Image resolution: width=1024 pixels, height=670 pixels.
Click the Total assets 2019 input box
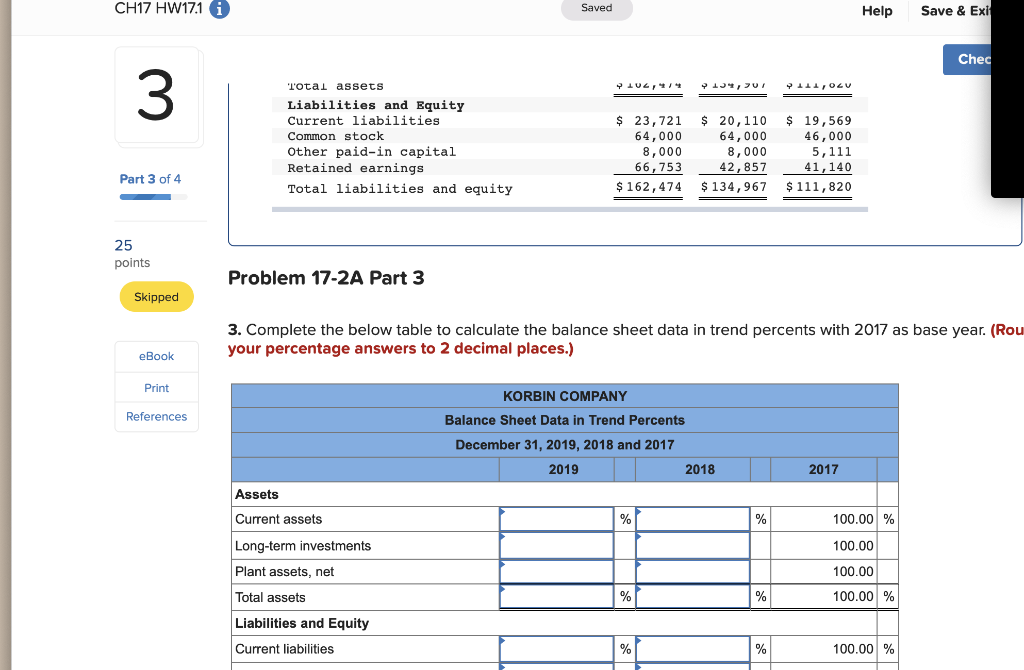(x=556, y=596)
